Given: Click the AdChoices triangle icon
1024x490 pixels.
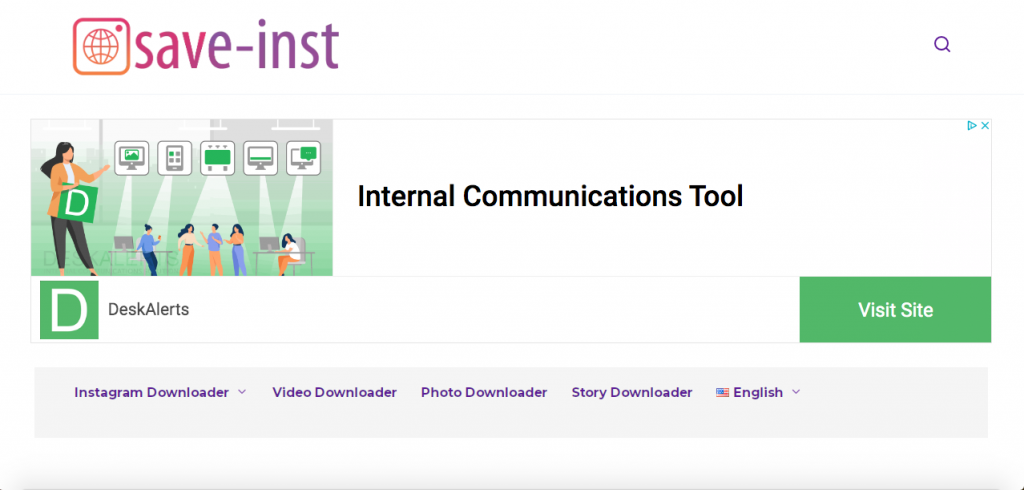Looking at the screenshot, I should coord(971,126).
